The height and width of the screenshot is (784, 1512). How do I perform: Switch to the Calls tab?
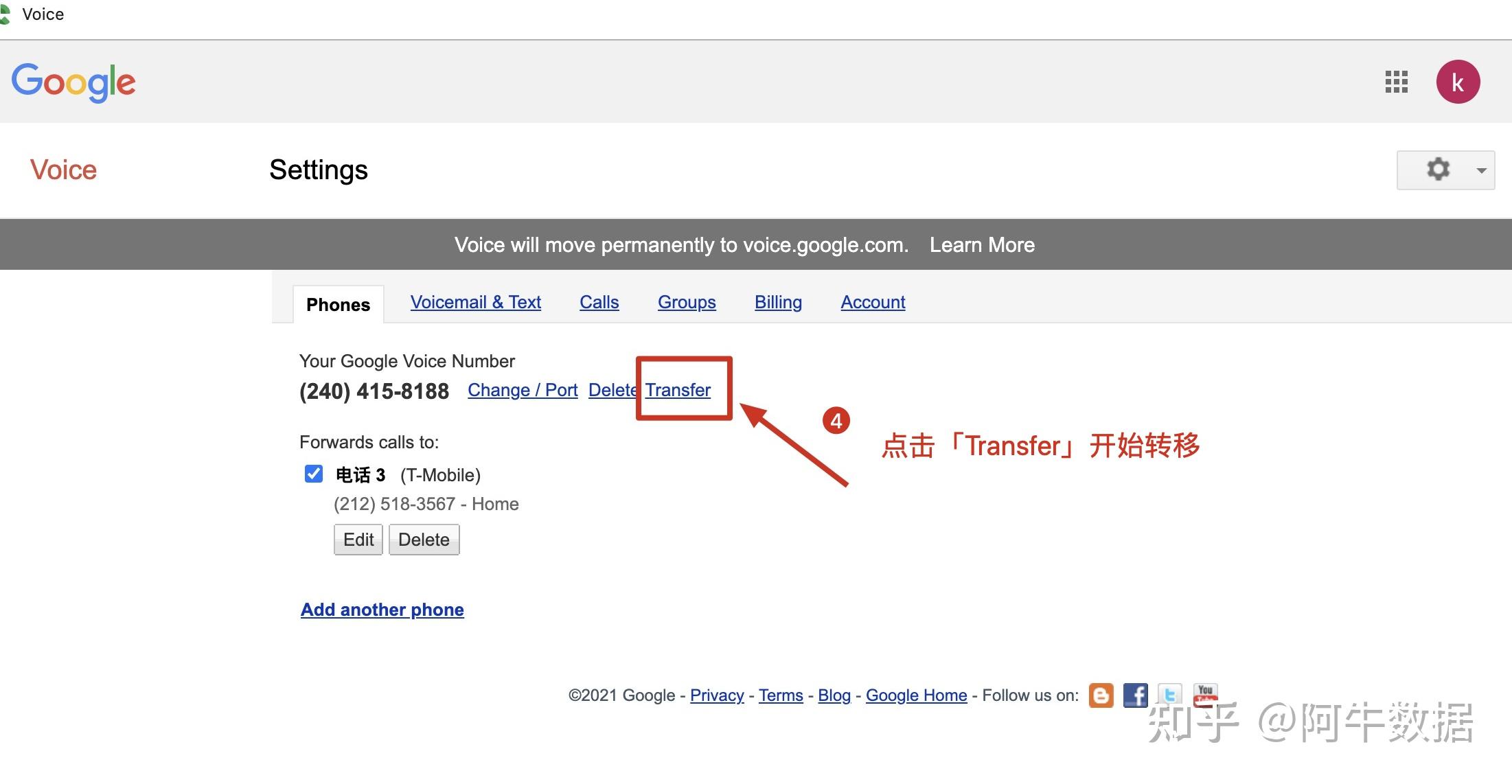click(x=598, y=301)
